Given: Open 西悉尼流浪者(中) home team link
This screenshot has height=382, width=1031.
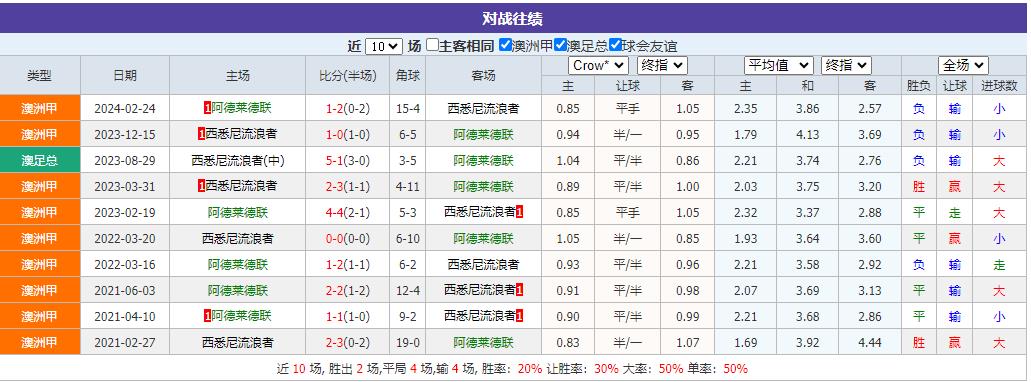Looking at the screenshot, I should [x=238, y=160].
